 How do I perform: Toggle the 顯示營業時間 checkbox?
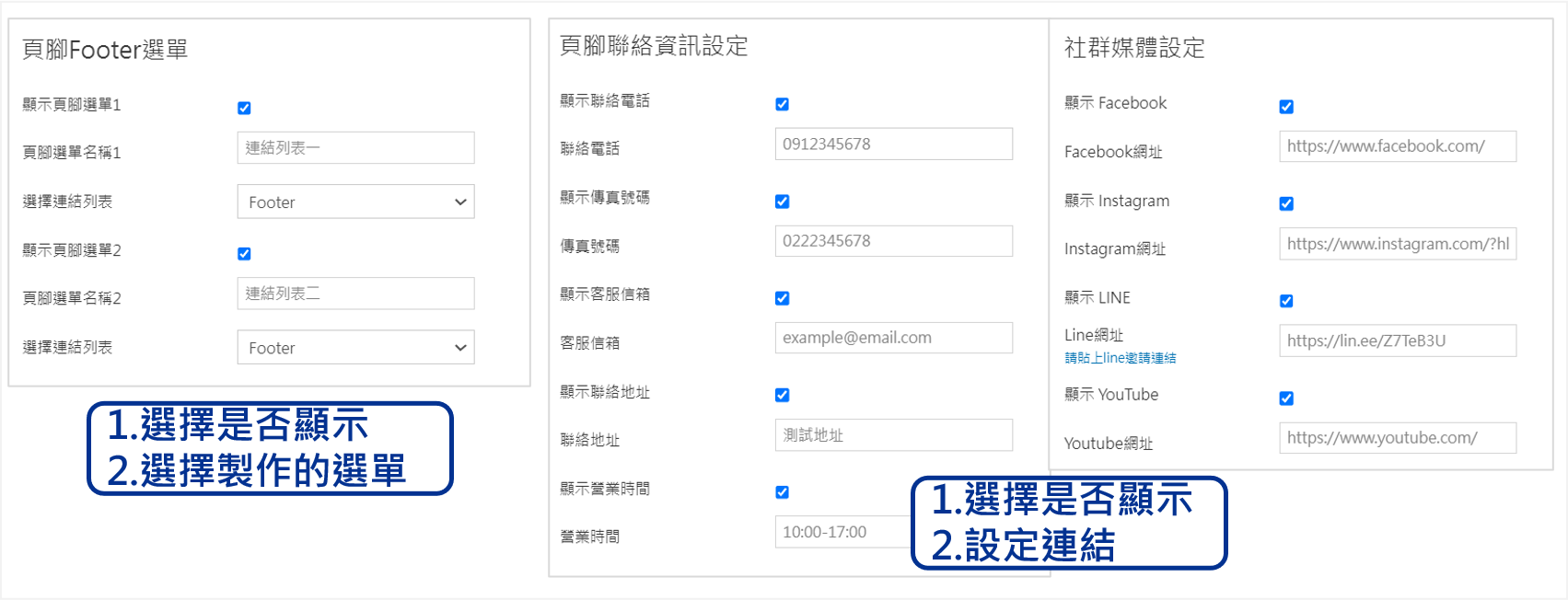tap(782, 492)
